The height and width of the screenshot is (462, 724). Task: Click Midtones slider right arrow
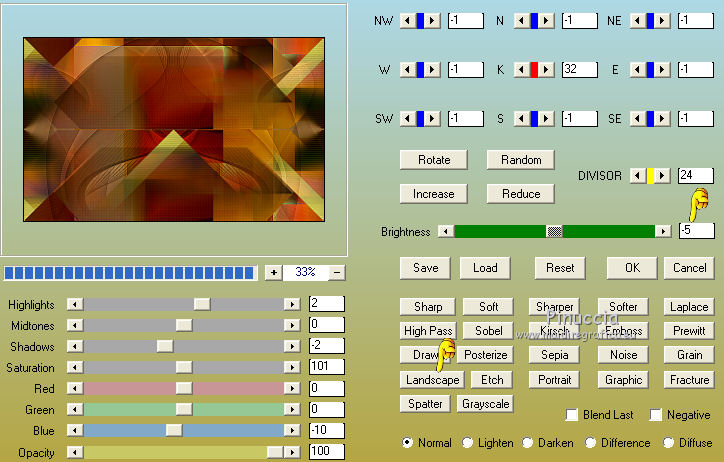[x=292, y=325]
